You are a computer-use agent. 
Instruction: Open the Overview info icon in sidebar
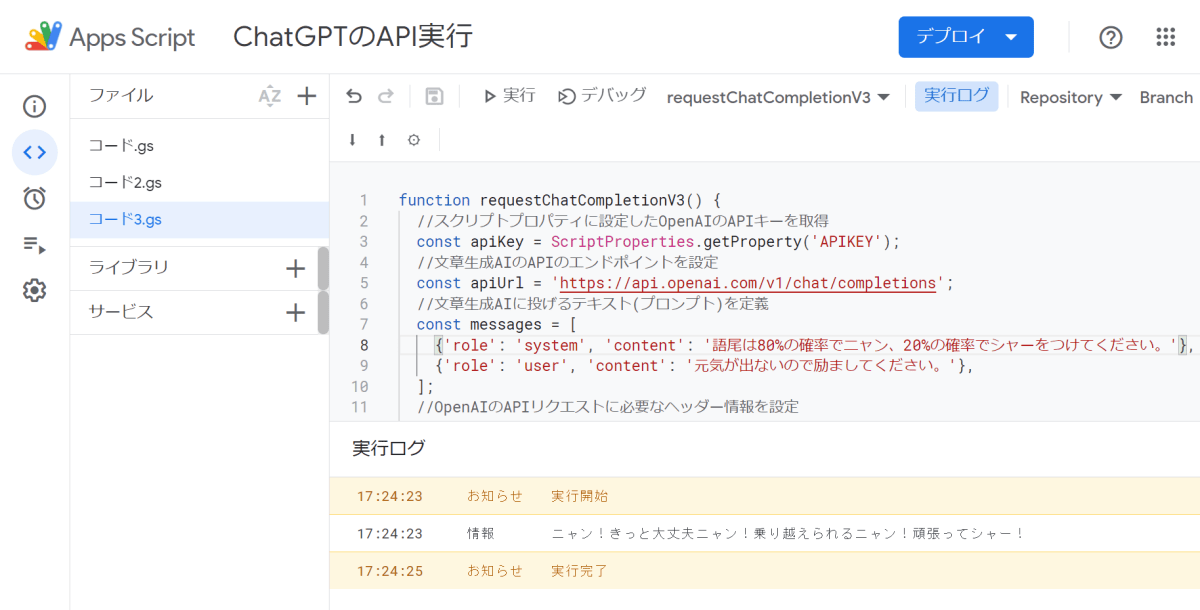point(35,106)
